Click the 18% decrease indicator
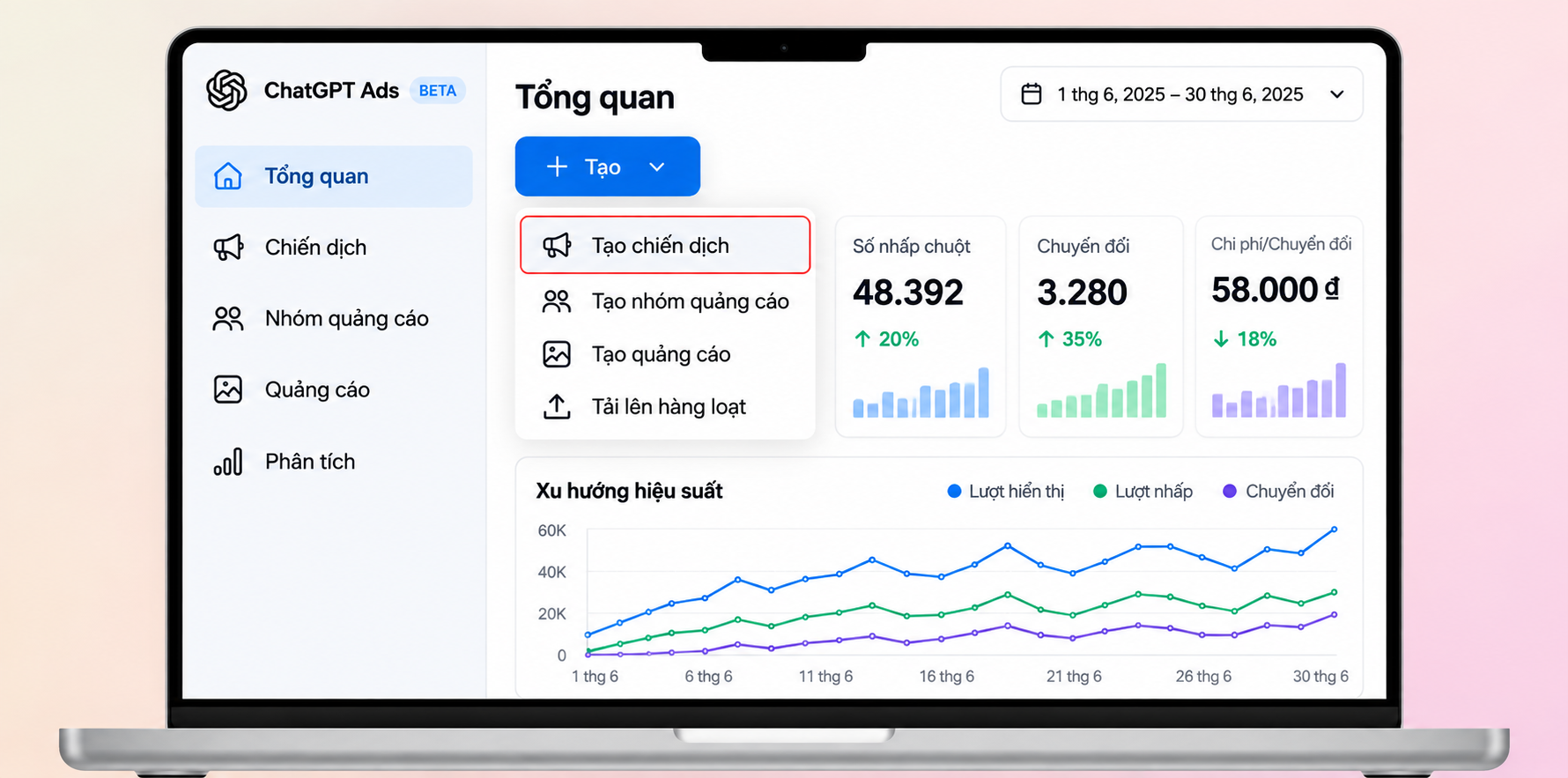Viewport: 1568px width, 778px height. point(1245,339)
